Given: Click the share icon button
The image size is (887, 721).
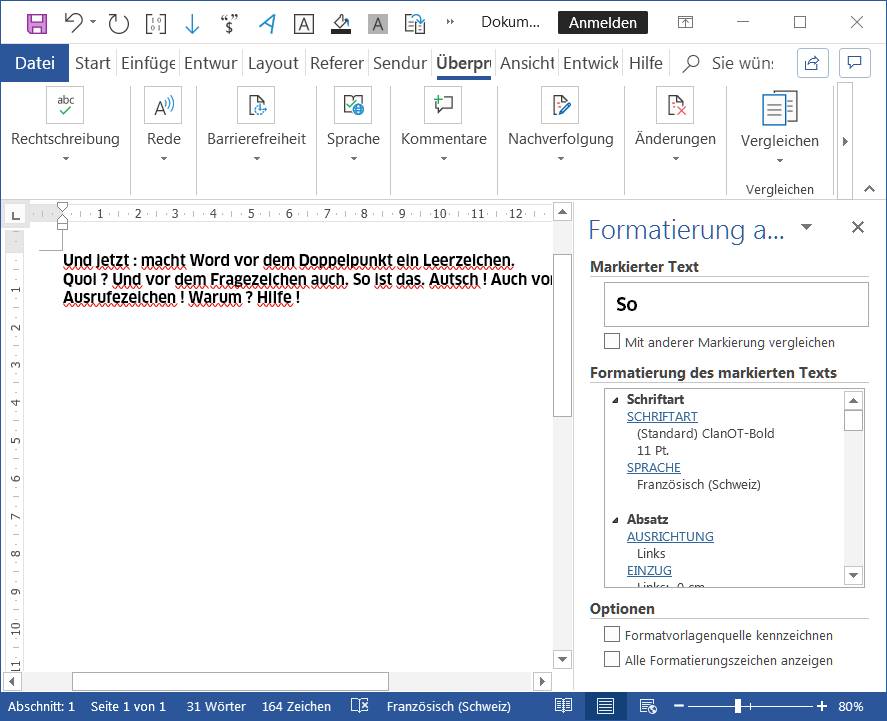Looking at the screenshot, I should coord(812,63).
